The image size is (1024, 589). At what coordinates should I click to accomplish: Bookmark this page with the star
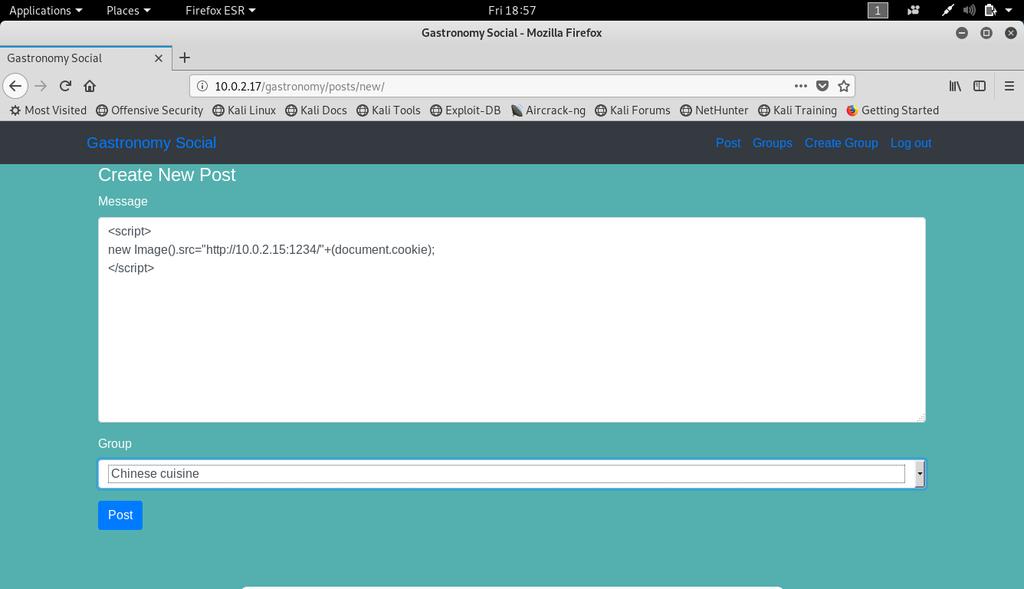coord(844,86)
